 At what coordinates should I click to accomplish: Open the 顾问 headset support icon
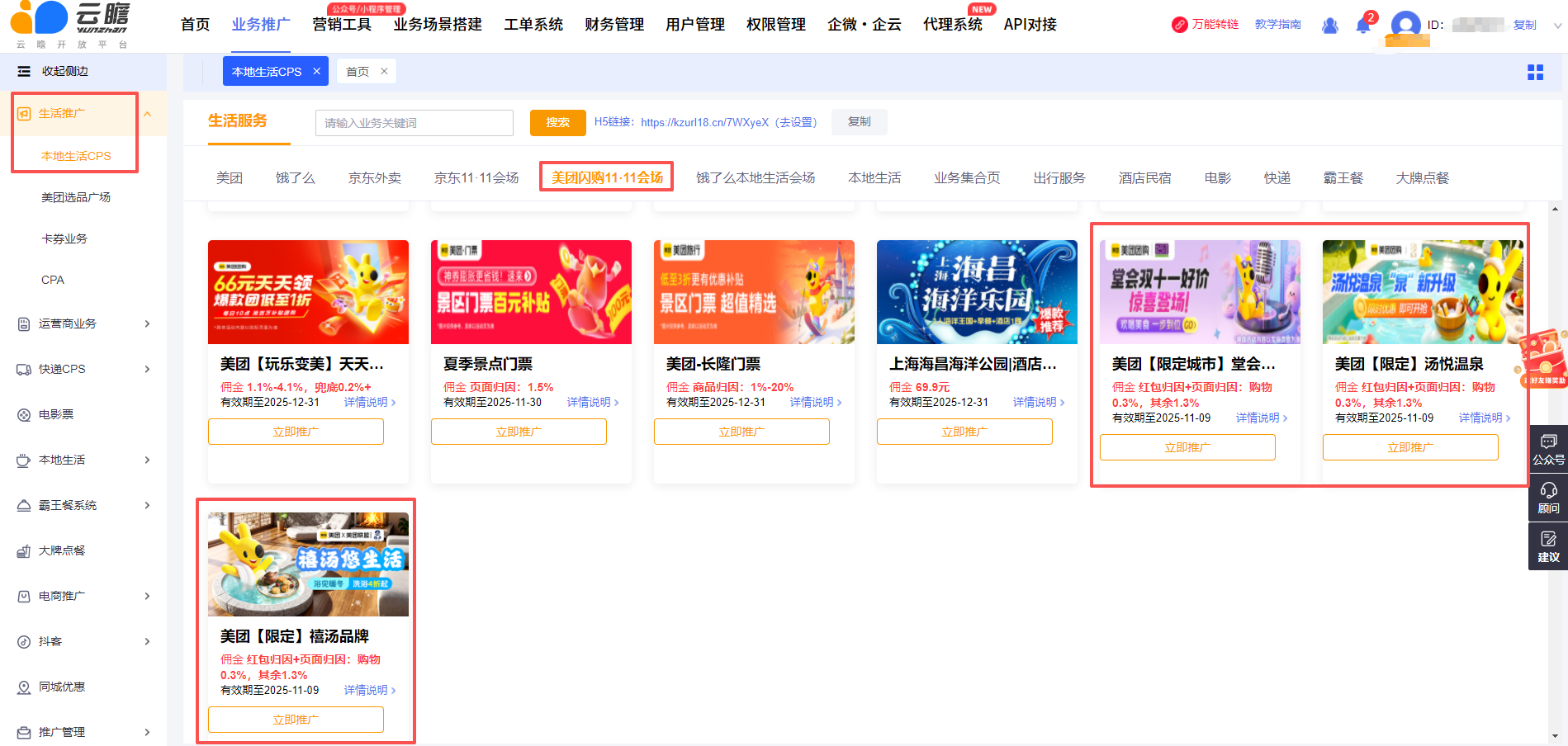pyautogui.click(x=1548, y=498)
